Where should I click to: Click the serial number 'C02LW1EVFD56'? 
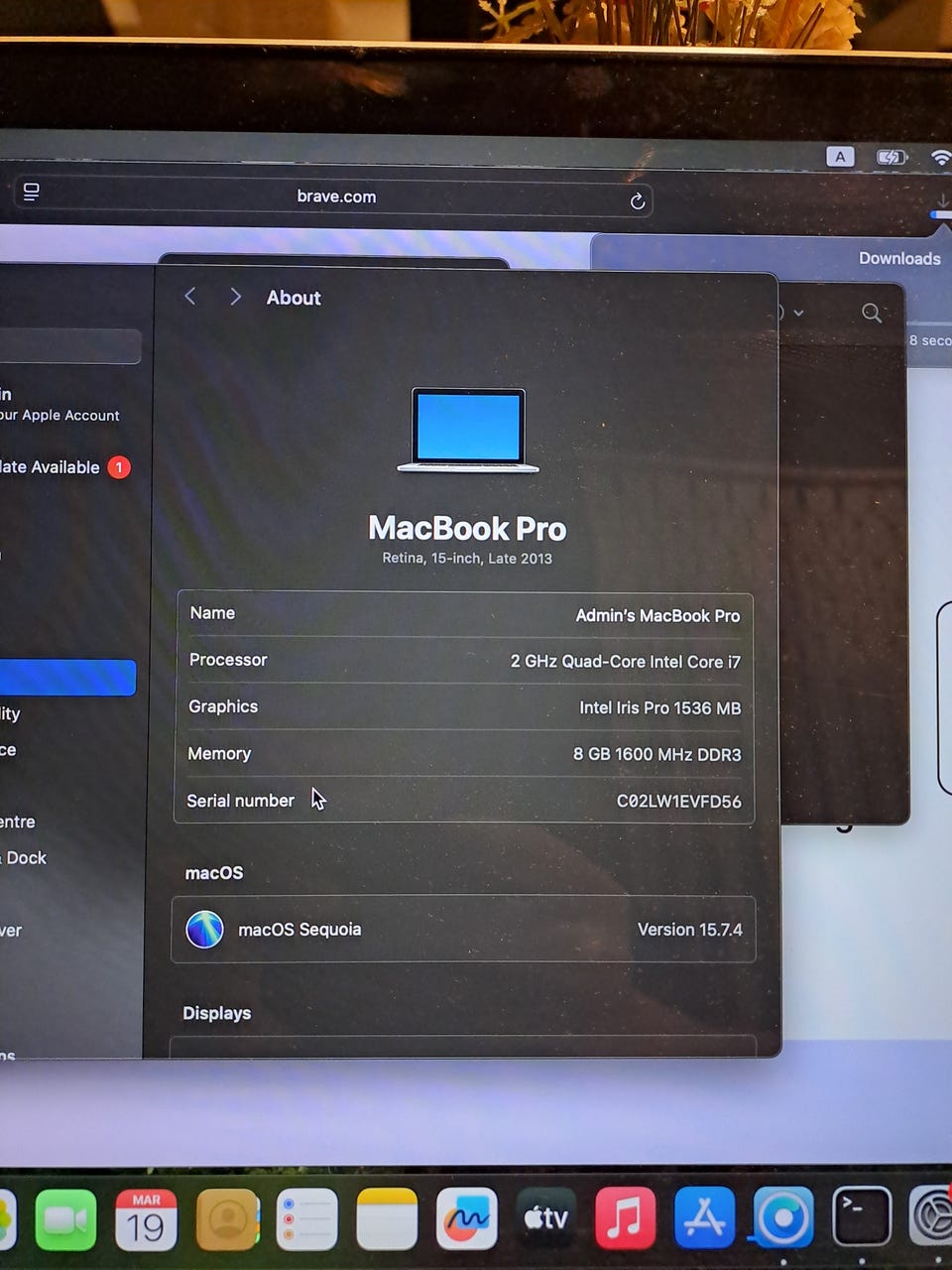point(678,802)
